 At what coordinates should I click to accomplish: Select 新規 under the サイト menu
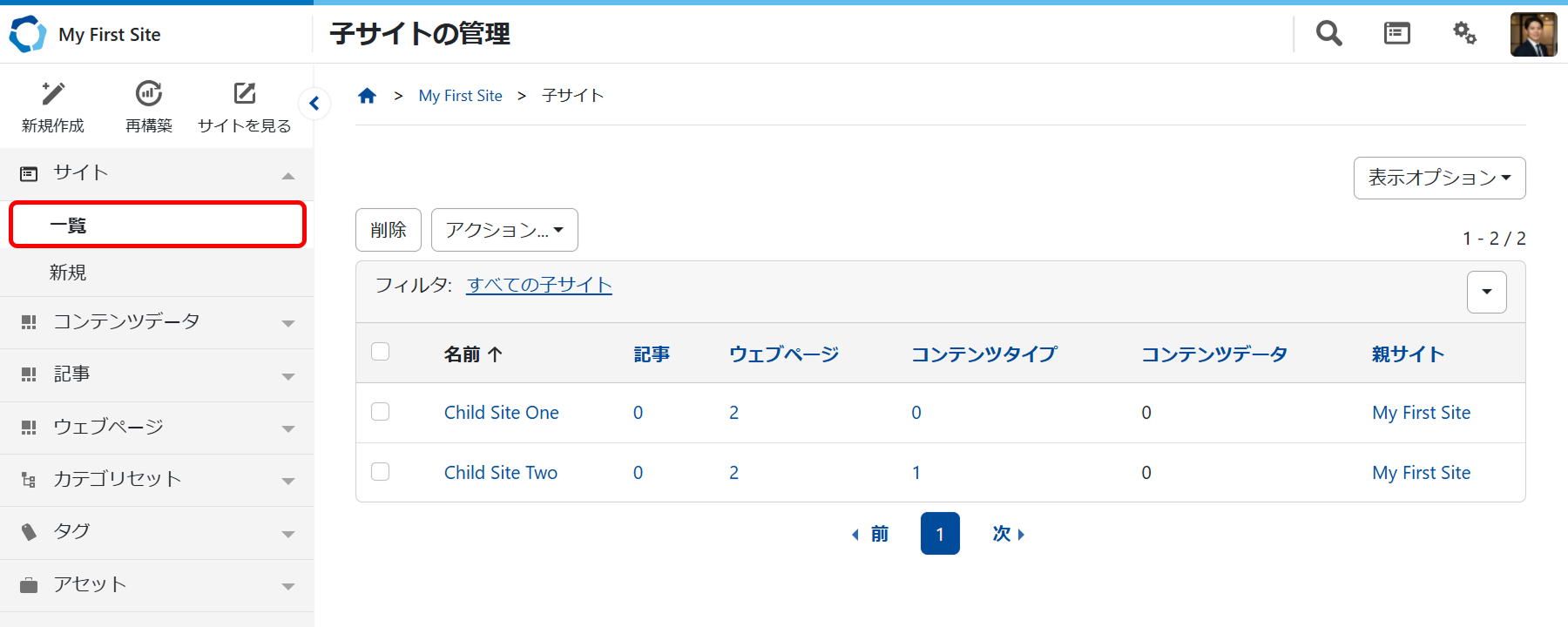[68, 273]
